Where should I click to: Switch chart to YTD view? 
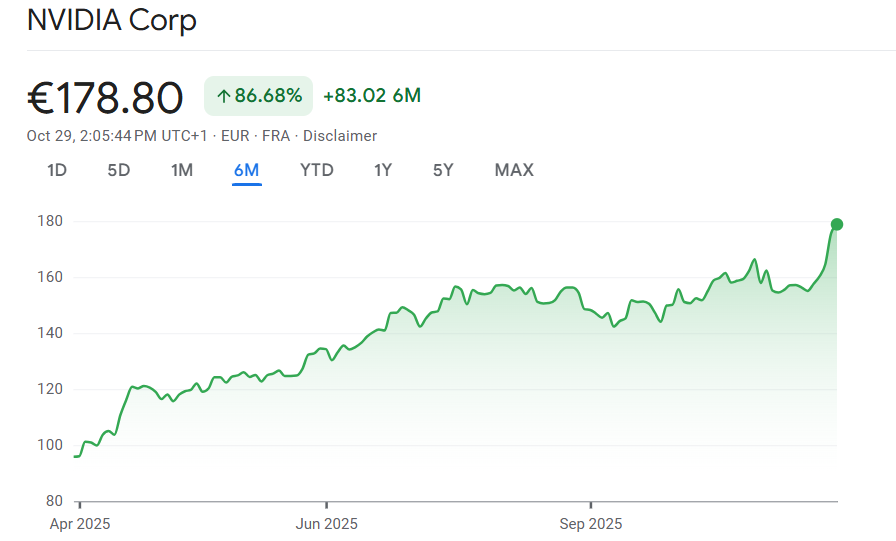[316, 170]
